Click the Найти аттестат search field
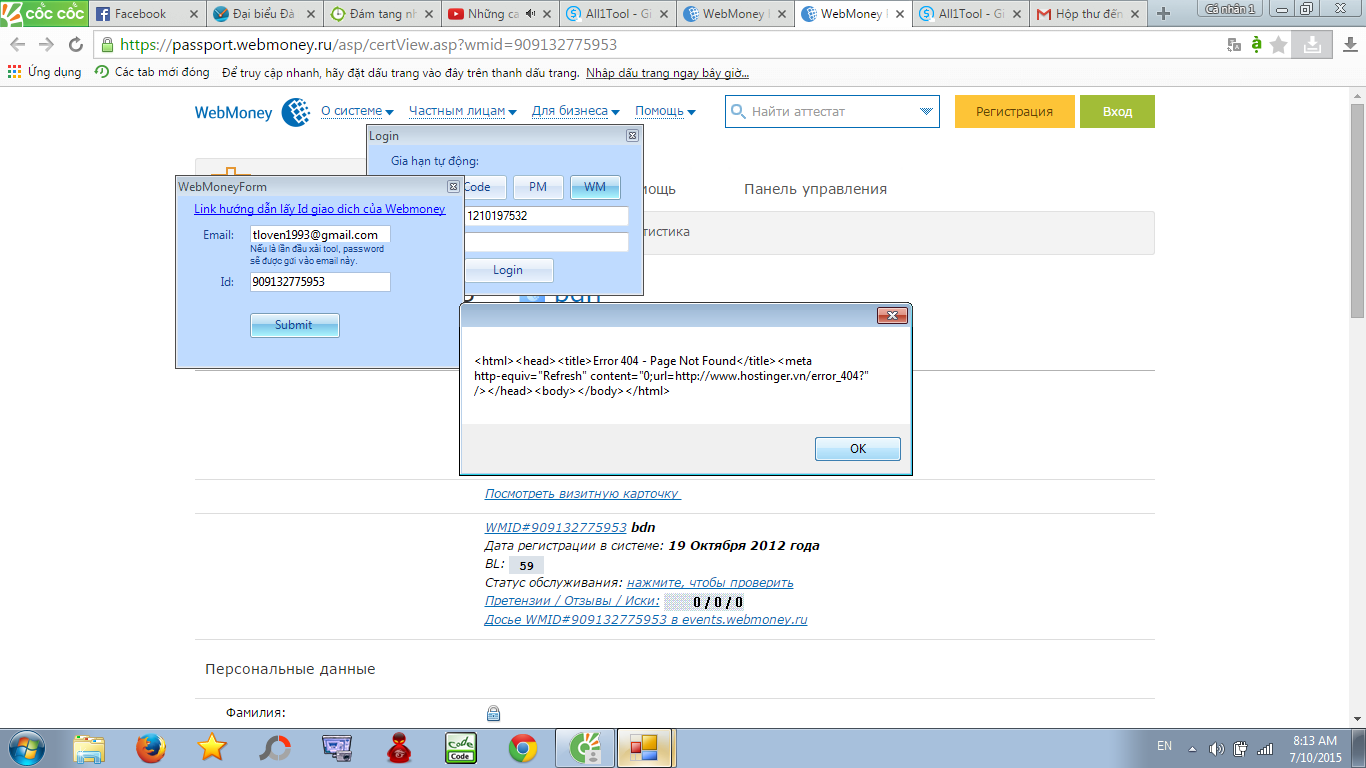This screenshot has width=1366, height=768. 831,112
